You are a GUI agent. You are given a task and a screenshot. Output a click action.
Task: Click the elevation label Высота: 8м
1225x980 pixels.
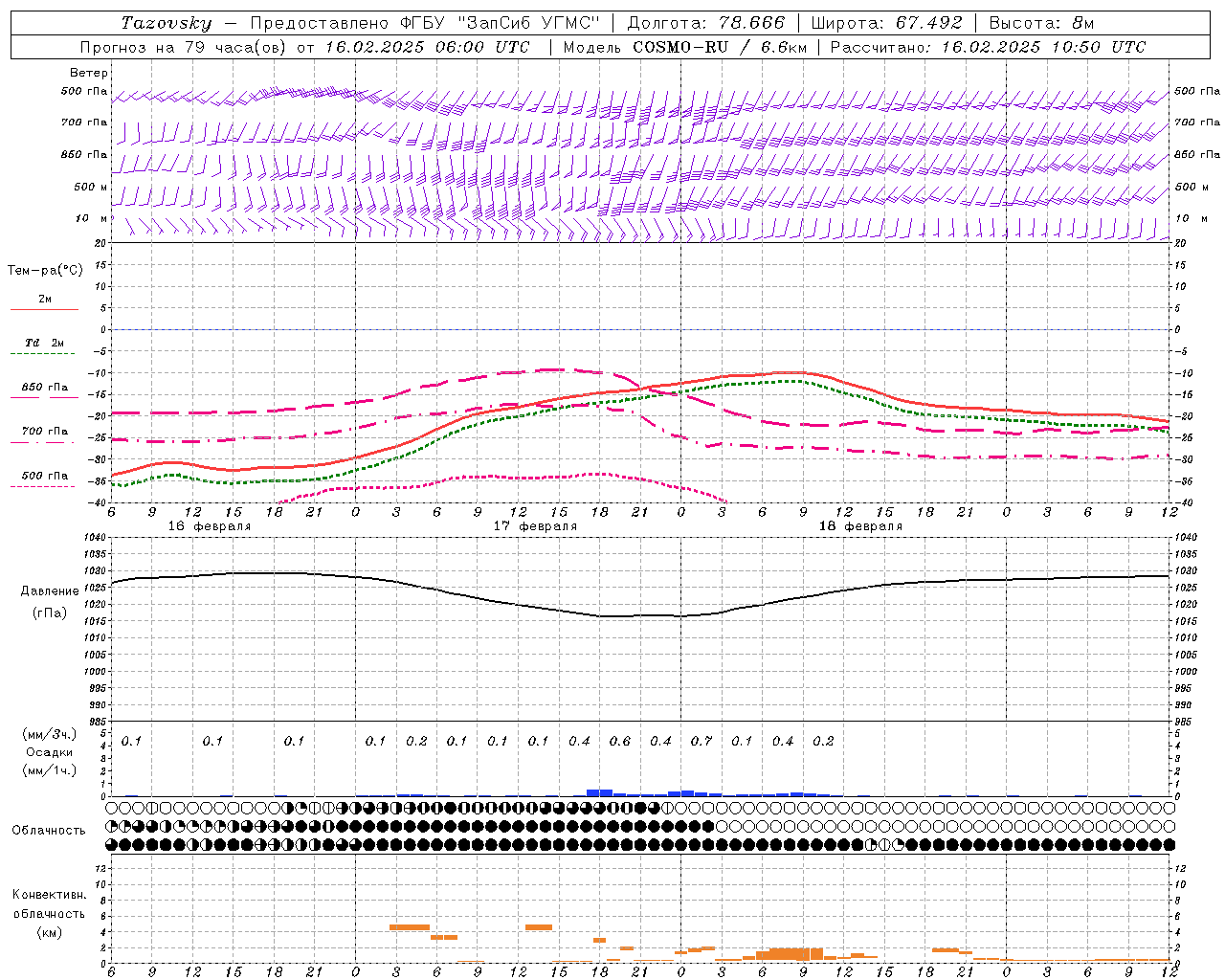point(1041,23)
